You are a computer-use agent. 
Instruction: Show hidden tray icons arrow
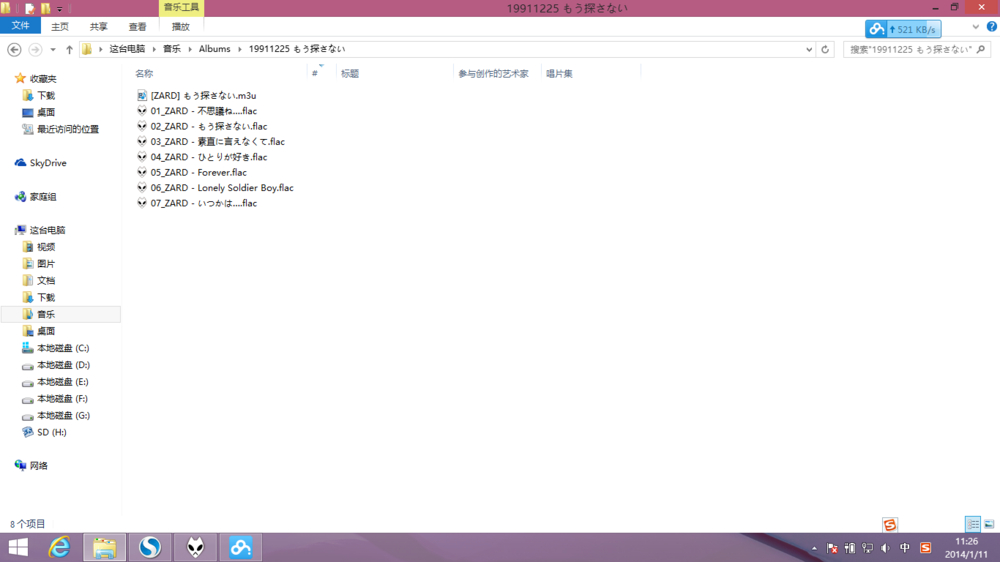[814, 548]
